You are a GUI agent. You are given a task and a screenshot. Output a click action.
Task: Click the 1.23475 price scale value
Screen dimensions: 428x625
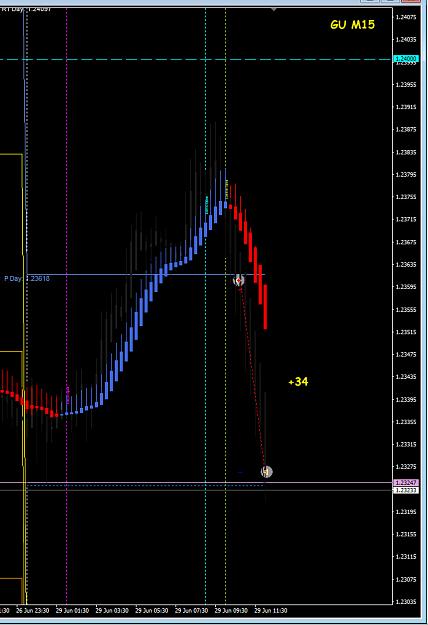(x=406, y=354)
